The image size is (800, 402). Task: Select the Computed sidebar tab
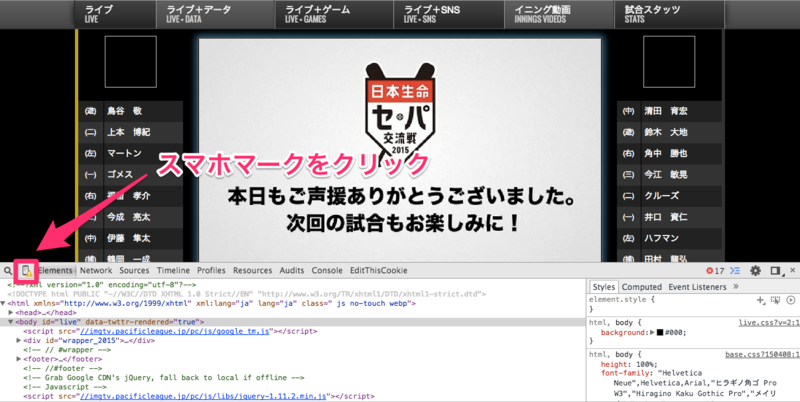tap(641, 287)
